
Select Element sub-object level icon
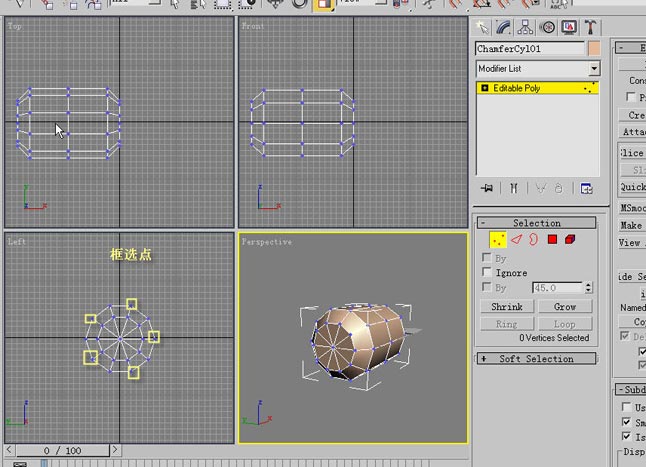(x=570, y=239)
